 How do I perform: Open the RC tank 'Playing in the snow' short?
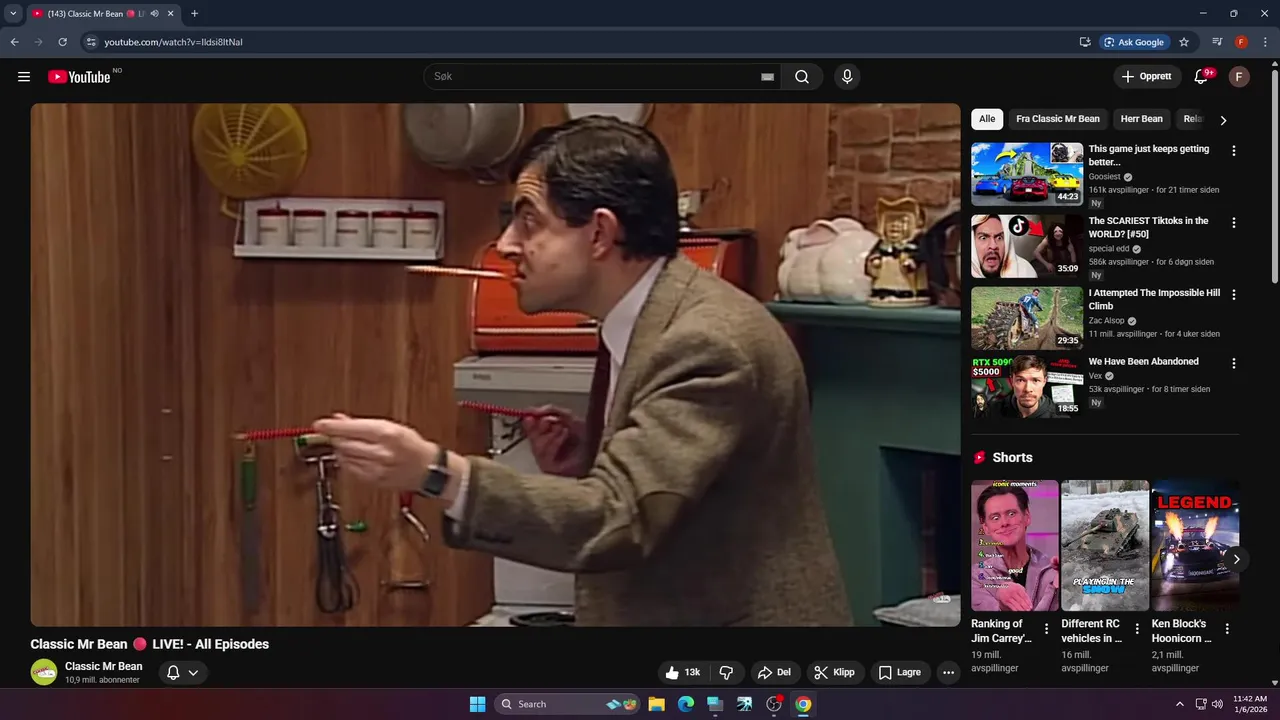pyautogui.click(x=1105, y=545)
